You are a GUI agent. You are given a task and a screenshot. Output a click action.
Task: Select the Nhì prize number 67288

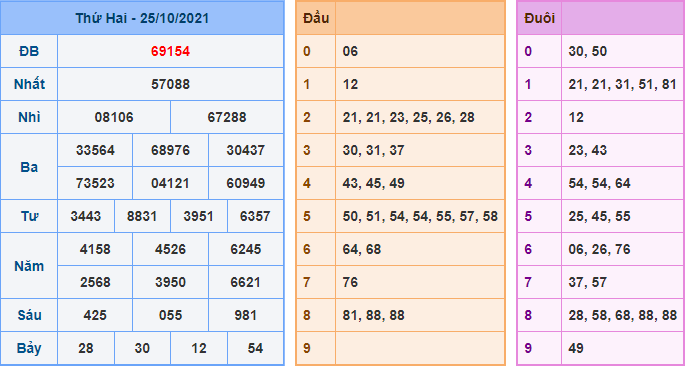click(227, 117)
